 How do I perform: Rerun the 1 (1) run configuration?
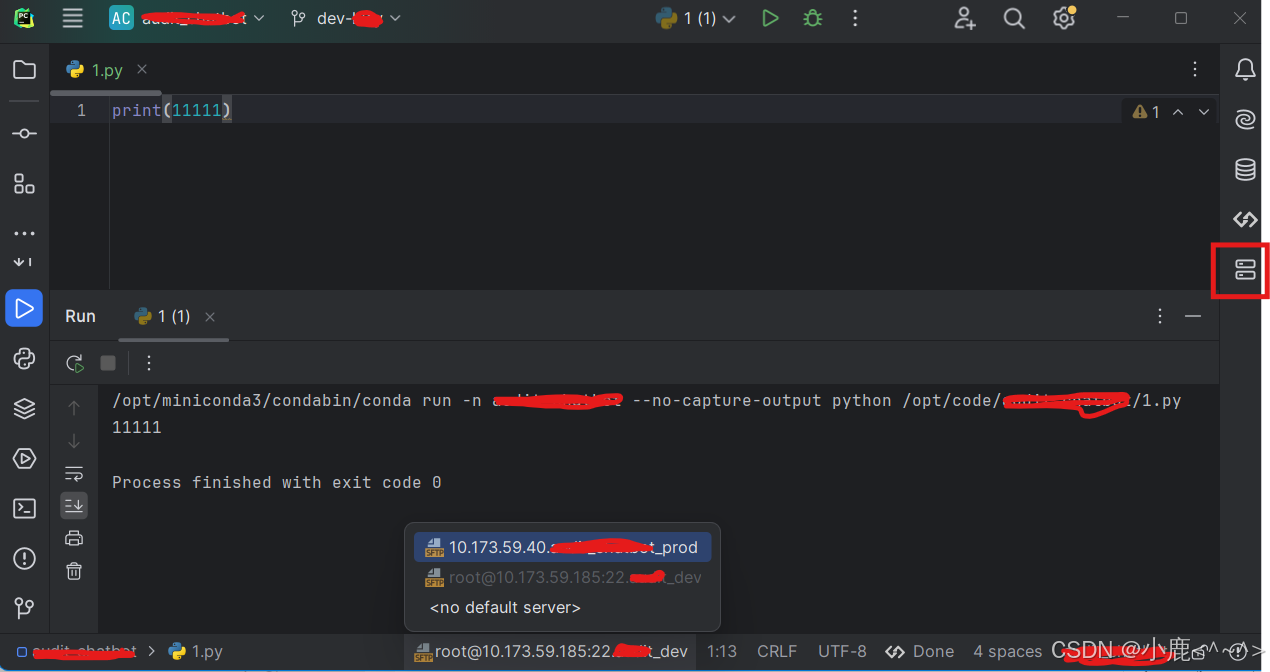point(74,364)
